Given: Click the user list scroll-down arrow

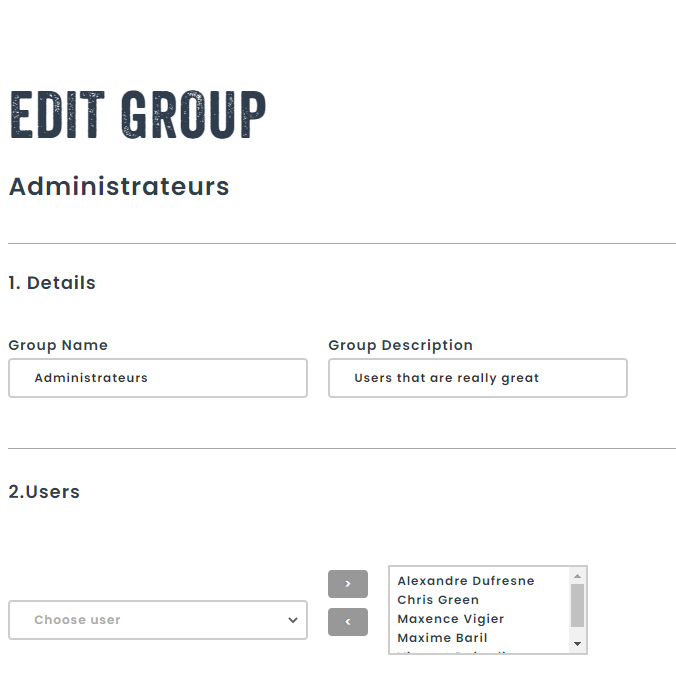Looking at the screenshot, I should (x=577, y=644).
